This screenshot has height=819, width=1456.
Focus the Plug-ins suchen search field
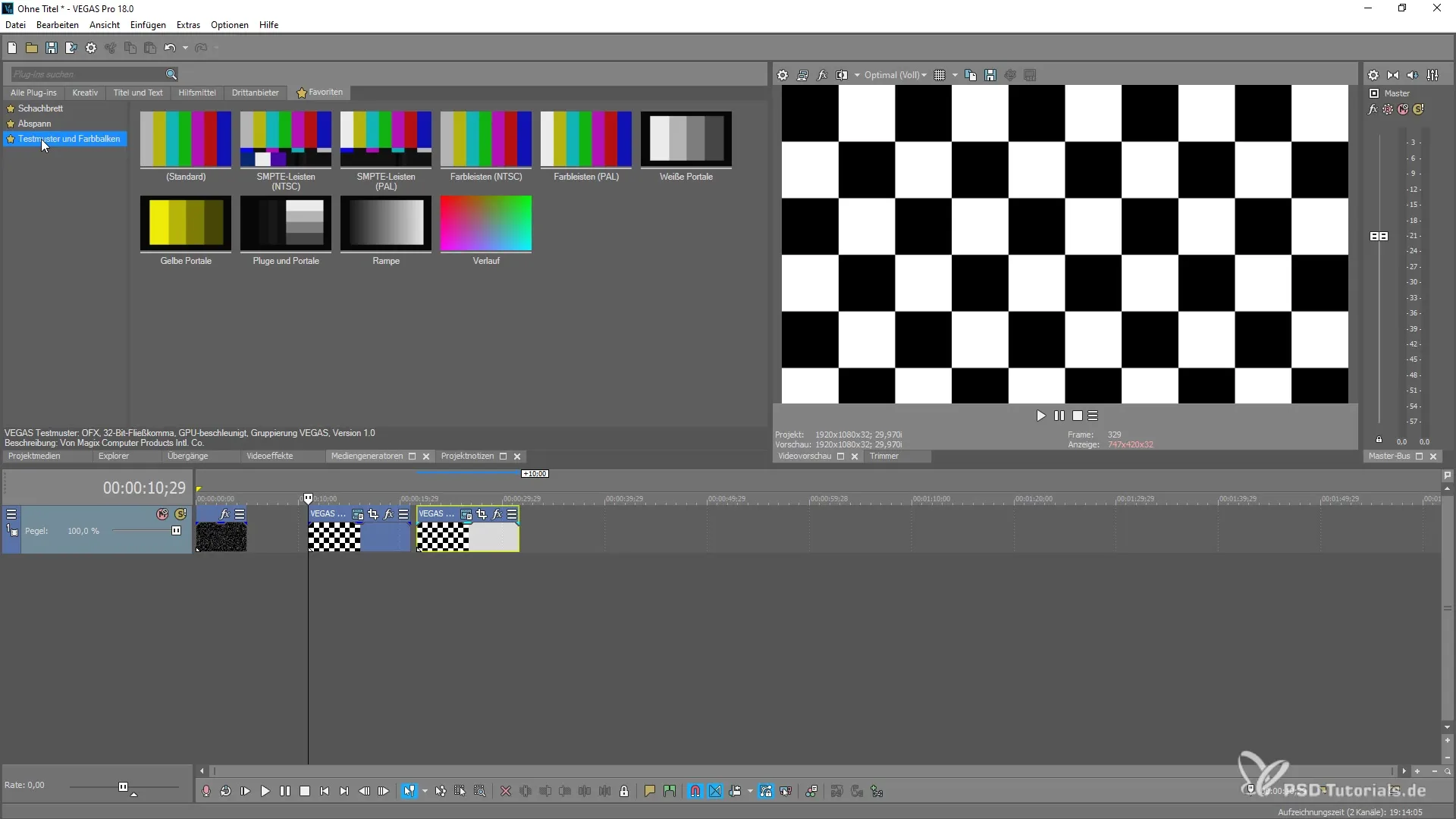tap(87, 74)
